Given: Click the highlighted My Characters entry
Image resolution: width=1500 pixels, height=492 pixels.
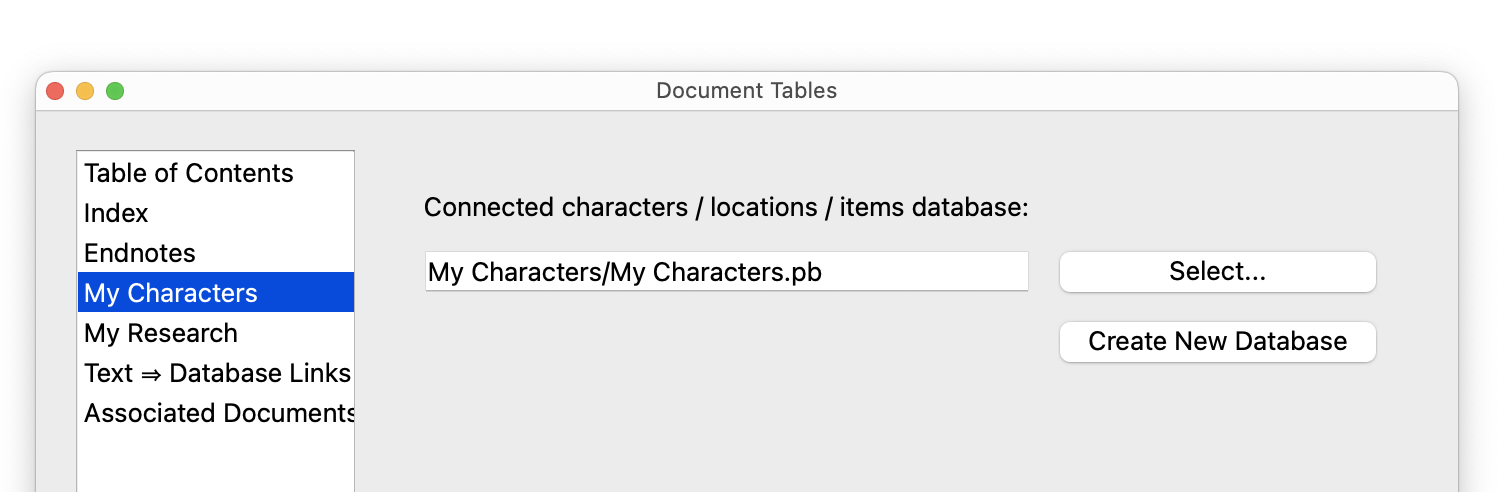Looking at the screenshot, I should click(x=171, y=293).
